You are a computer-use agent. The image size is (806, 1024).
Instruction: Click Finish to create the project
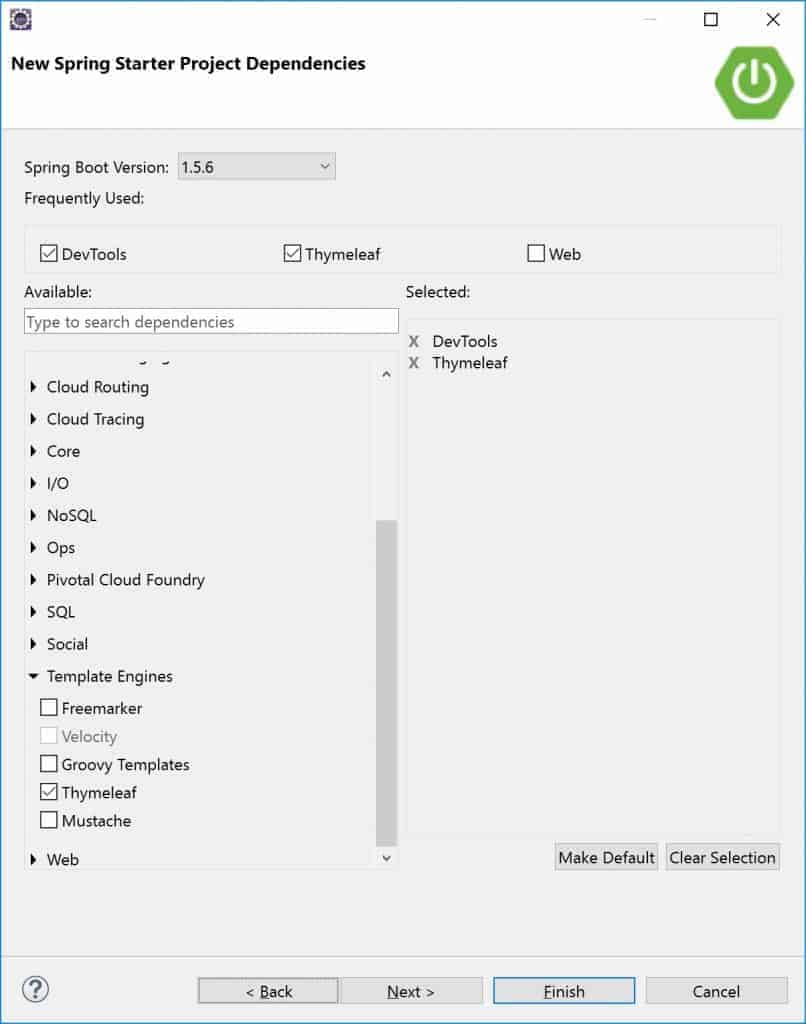(x=564, y=991)
